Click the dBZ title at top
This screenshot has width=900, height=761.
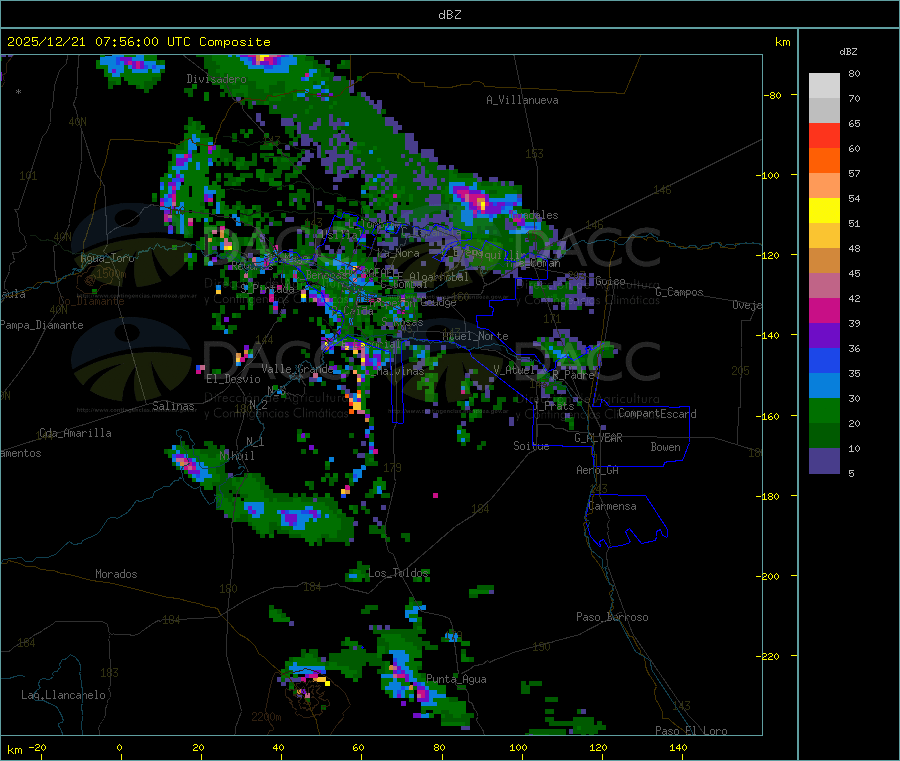pyautogui.click(x=449, y=15)
